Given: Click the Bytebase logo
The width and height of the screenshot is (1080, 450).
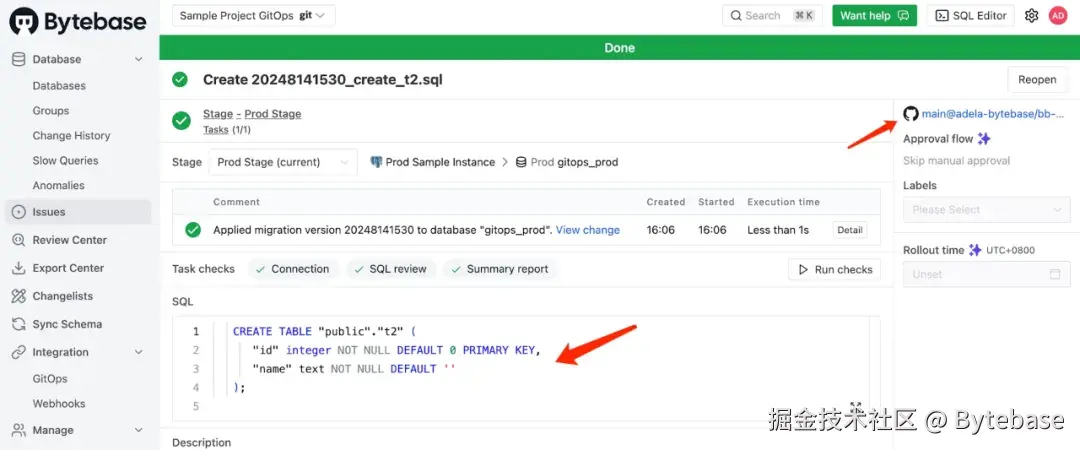Looking at the screenshot, I should [78, 21].
